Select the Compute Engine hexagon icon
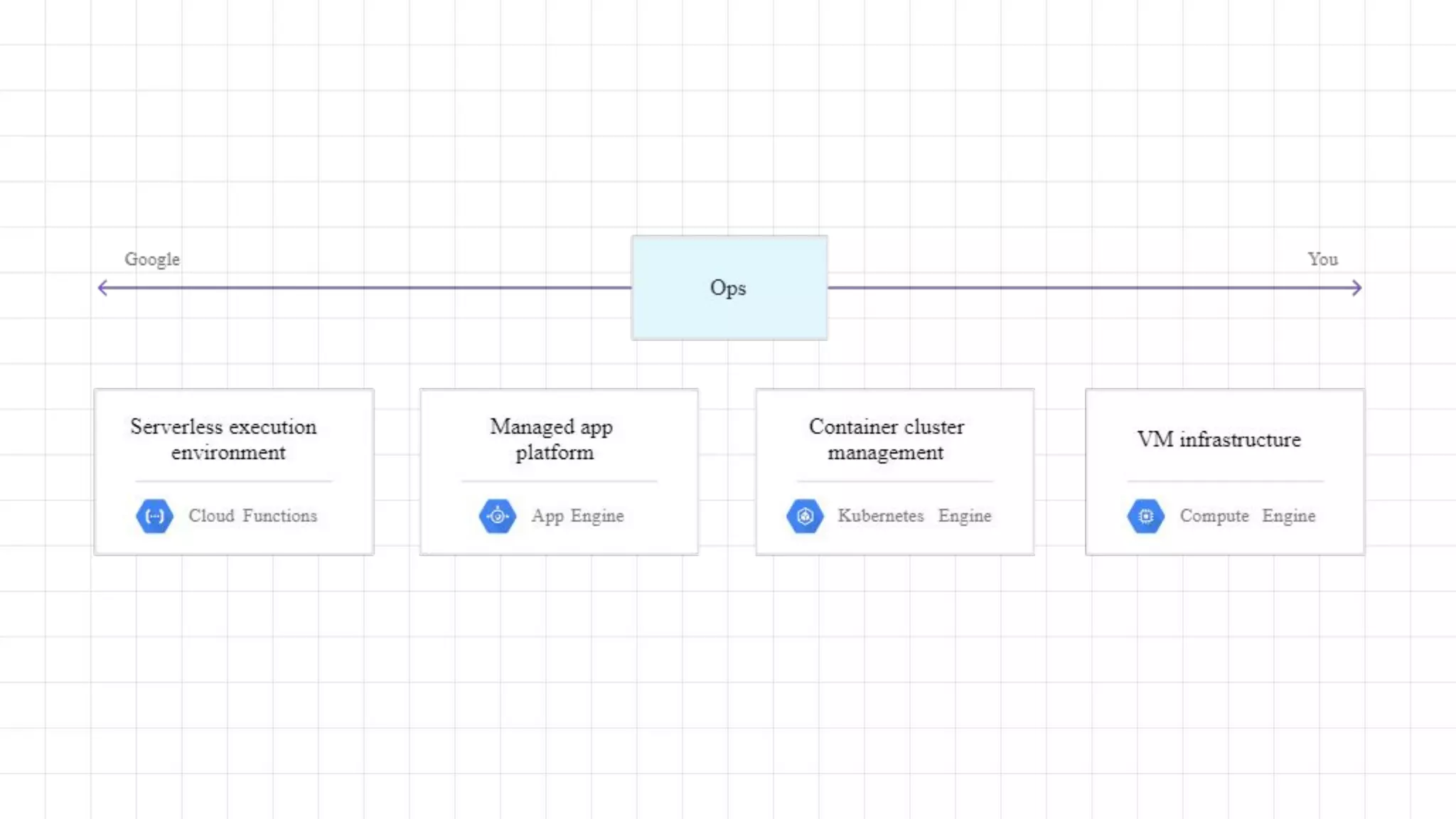Screen dimensions: 1456x819 tap(1146, 516)
